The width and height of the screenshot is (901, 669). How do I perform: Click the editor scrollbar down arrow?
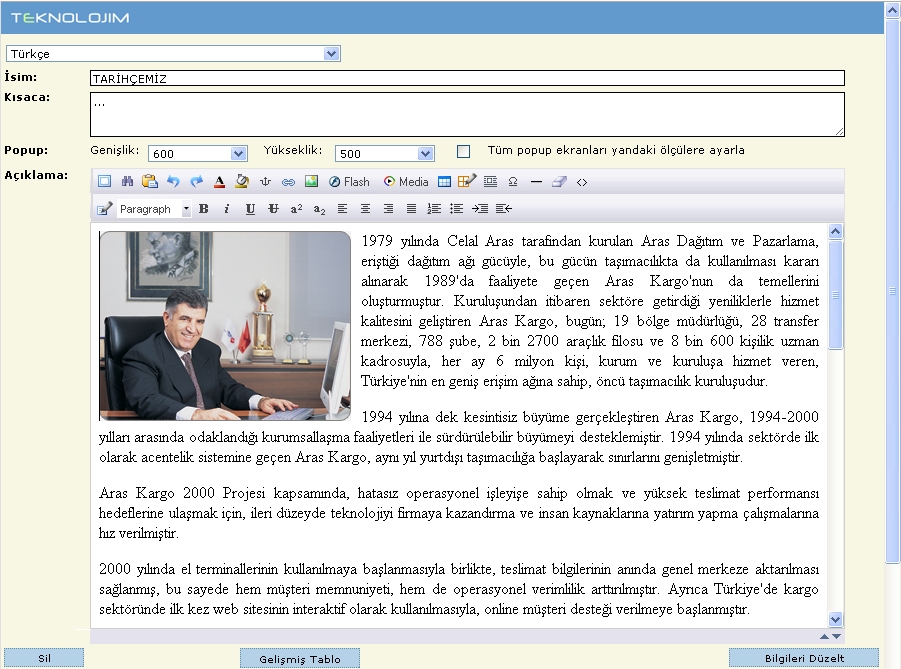[x=835, y=619]
